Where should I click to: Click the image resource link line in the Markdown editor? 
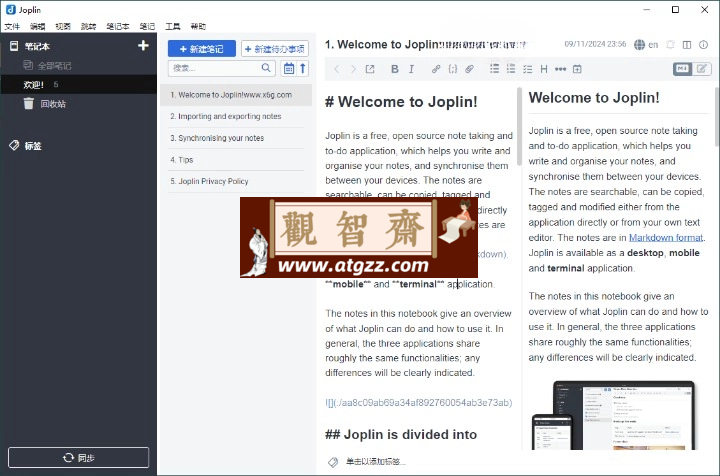(419, 403)
